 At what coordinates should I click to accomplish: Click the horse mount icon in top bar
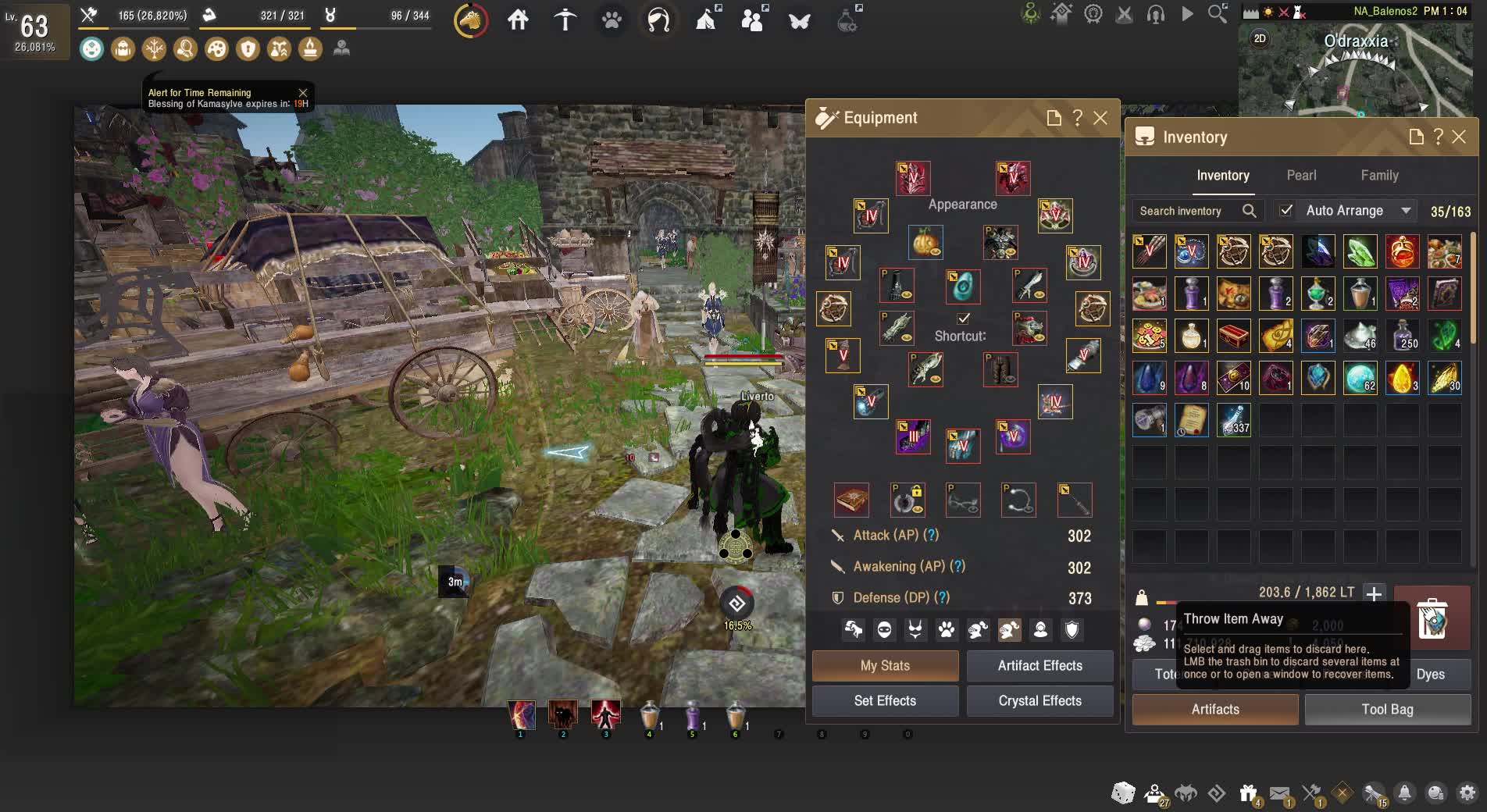tap(470, 21)
